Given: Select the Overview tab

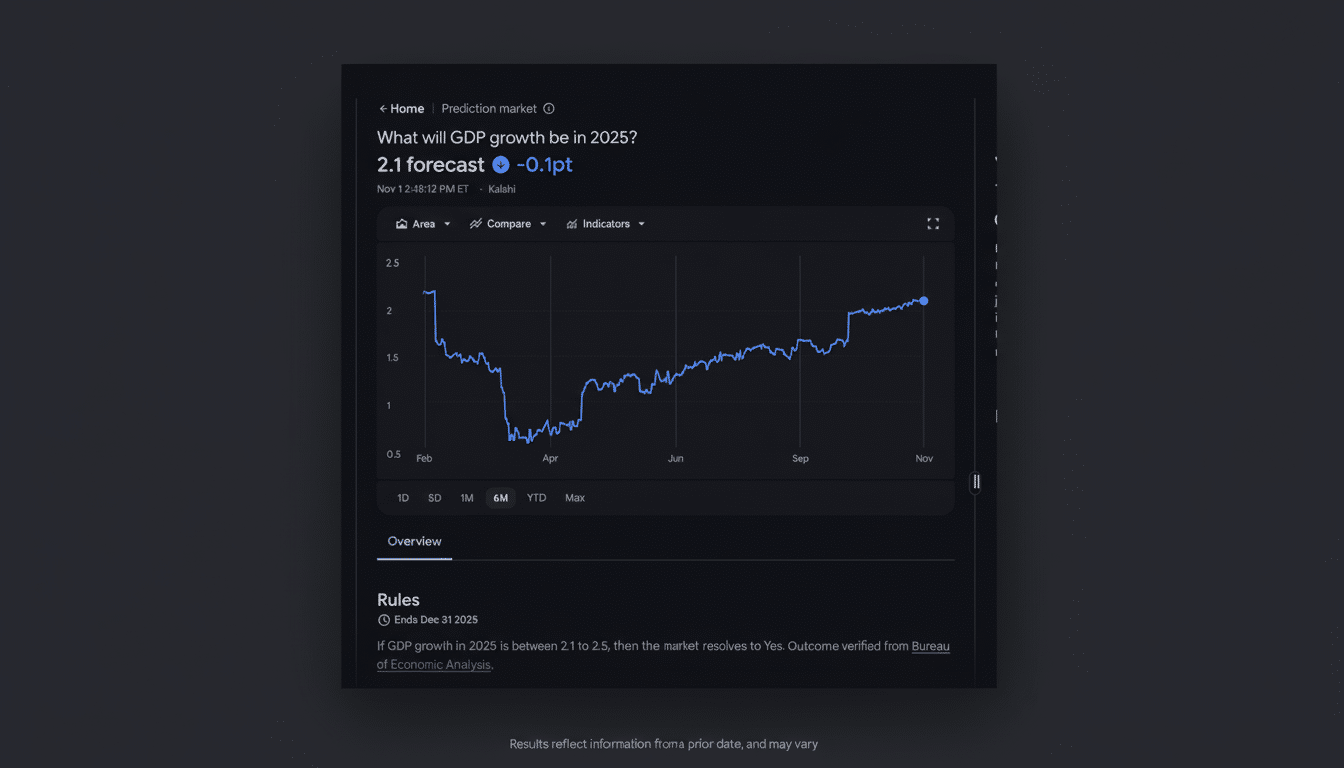Looking at the screenshot, I should coord(414,541).
